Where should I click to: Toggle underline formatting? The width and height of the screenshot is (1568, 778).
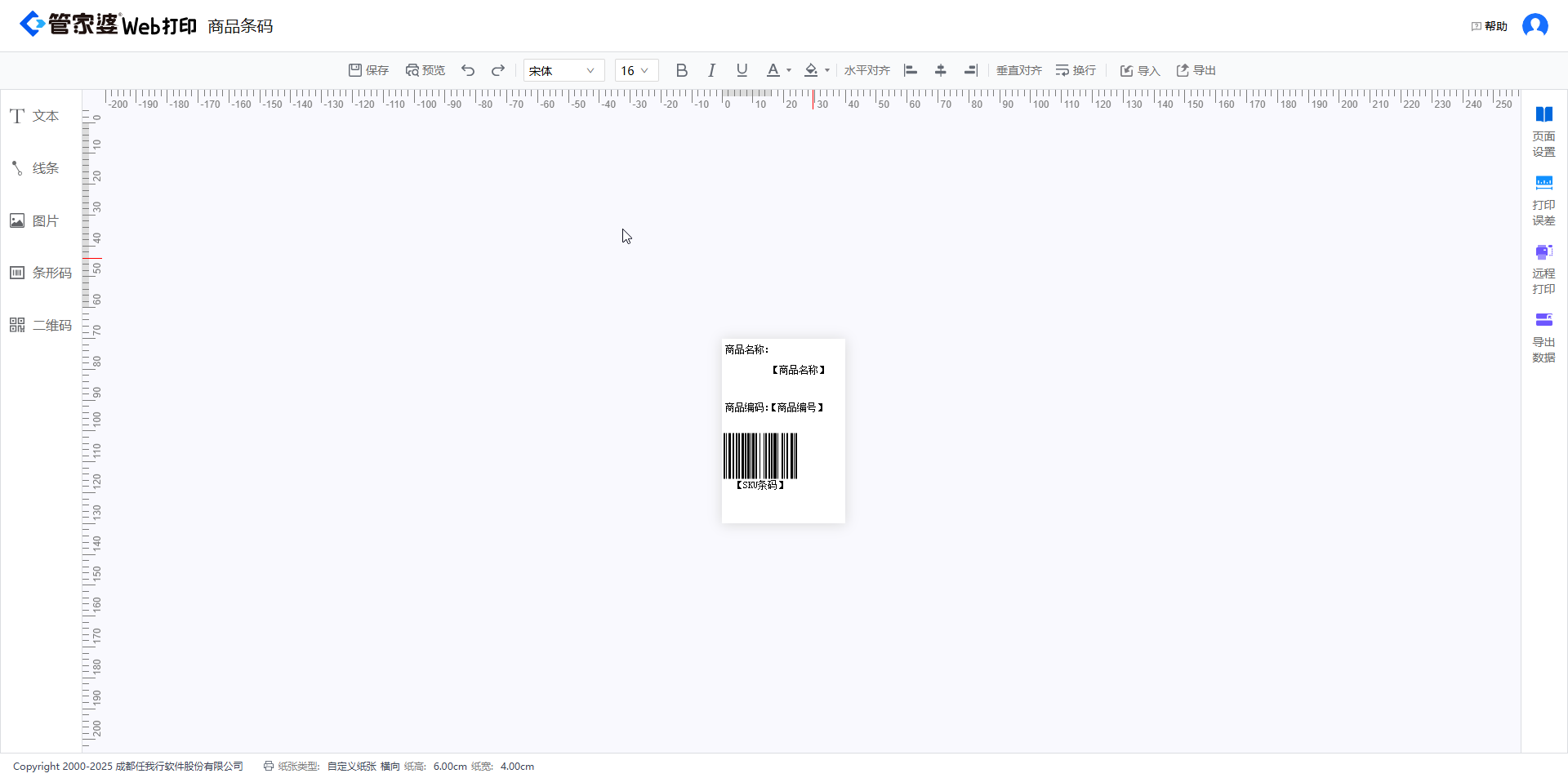[742, 70]
